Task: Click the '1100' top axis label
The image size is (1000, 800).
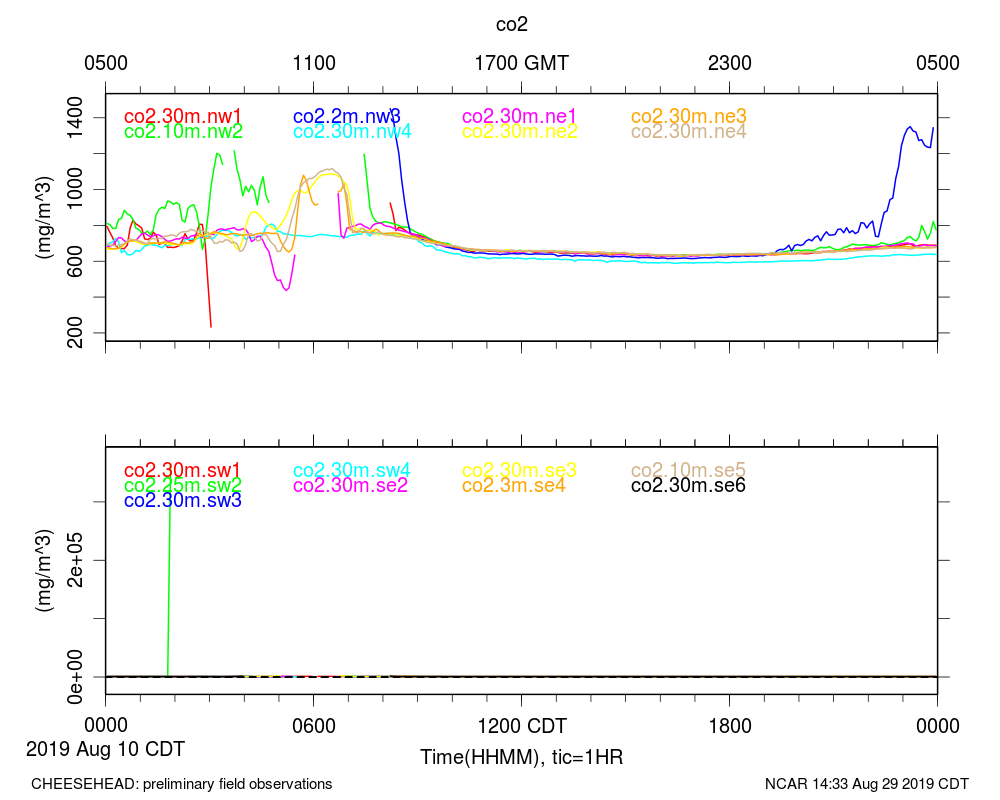Action: (314, 63)
